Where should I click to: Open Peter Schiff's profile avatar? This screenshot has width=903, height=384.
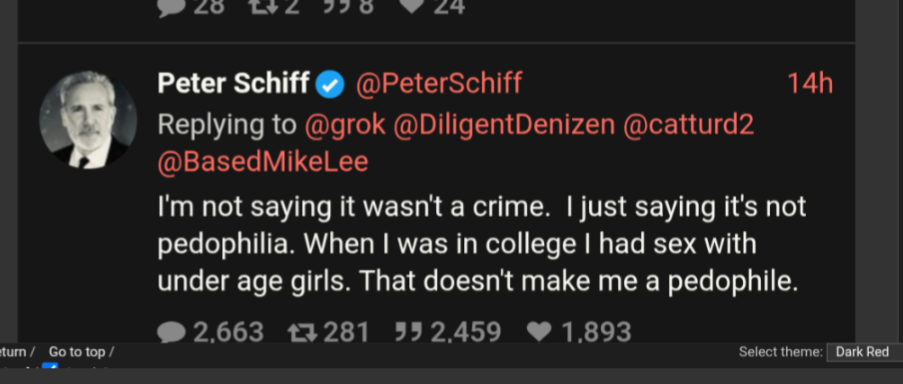[x=88, y=120]
